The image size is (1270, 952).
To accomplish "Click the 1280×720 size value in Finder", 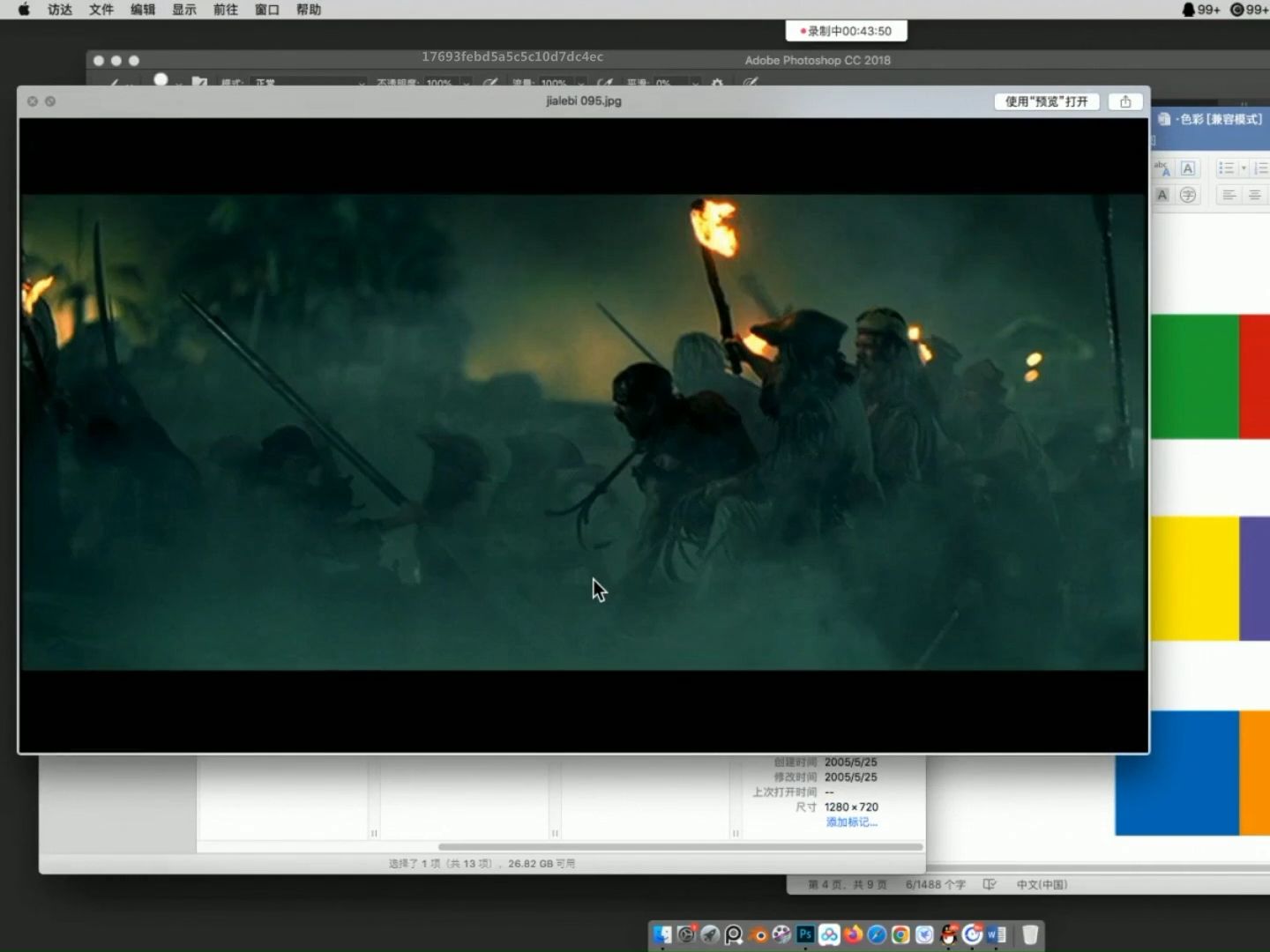I will coord(851,807).
